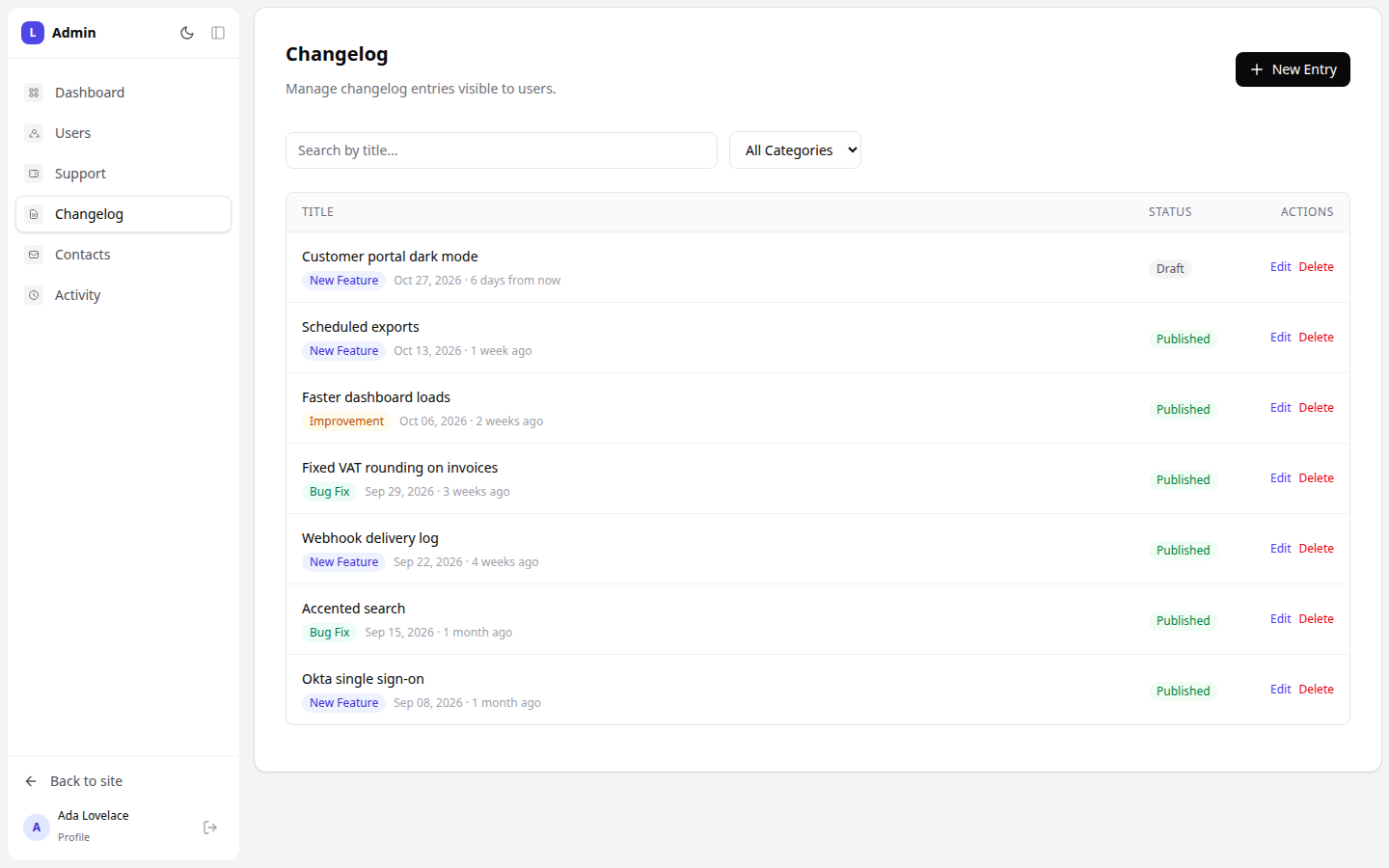The width and height of the screenshot is (1389, 868).
Task: Open the Dashboard menu item
Action: click(x=123, y=93)
